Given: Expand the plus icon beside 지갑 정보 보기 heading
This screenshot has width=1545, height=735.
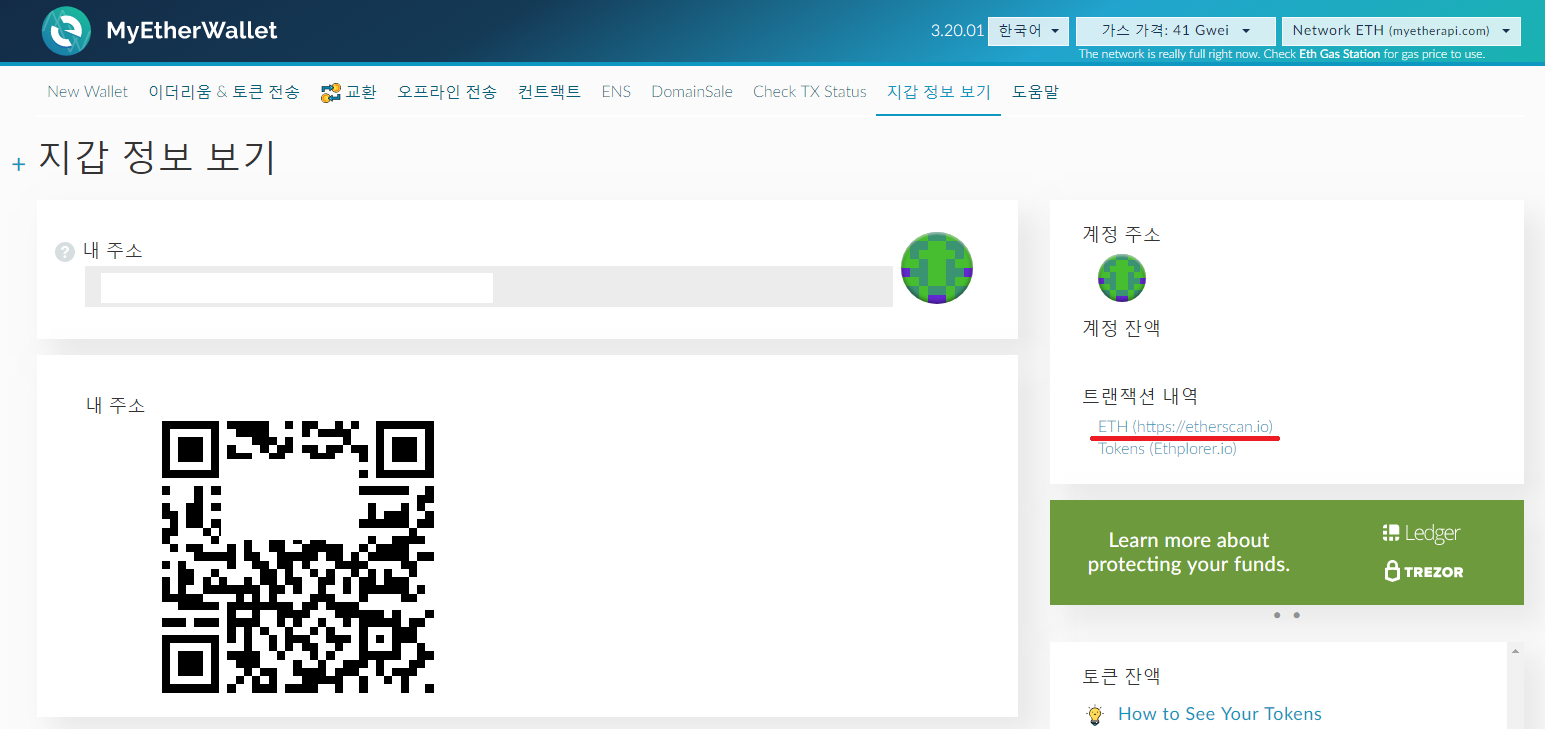Looking at the screenshot, I should (x=18, y=164).
